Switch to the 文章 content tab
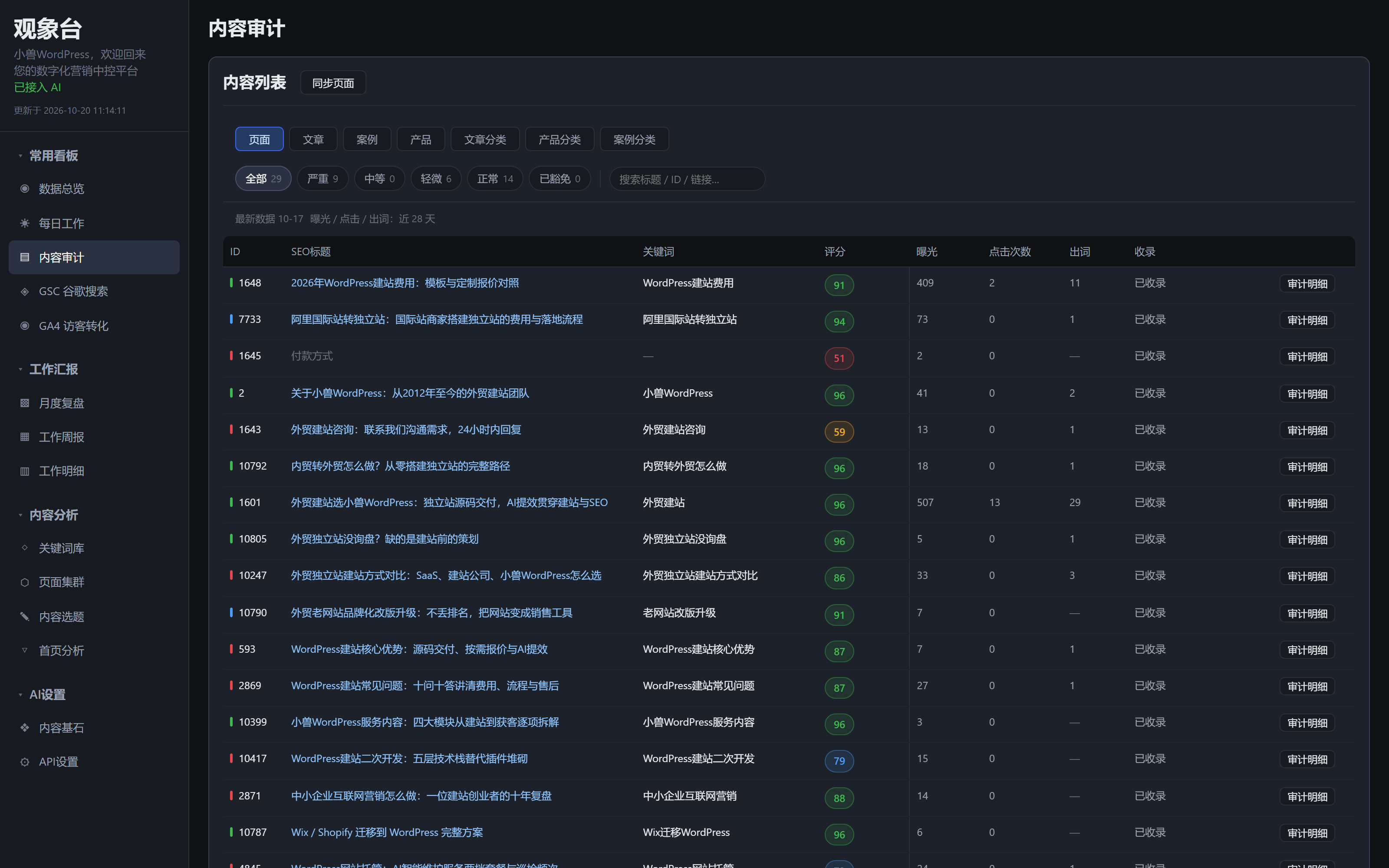The height and width of the screenshot is (868, 1389). click(x=313, y=139)
